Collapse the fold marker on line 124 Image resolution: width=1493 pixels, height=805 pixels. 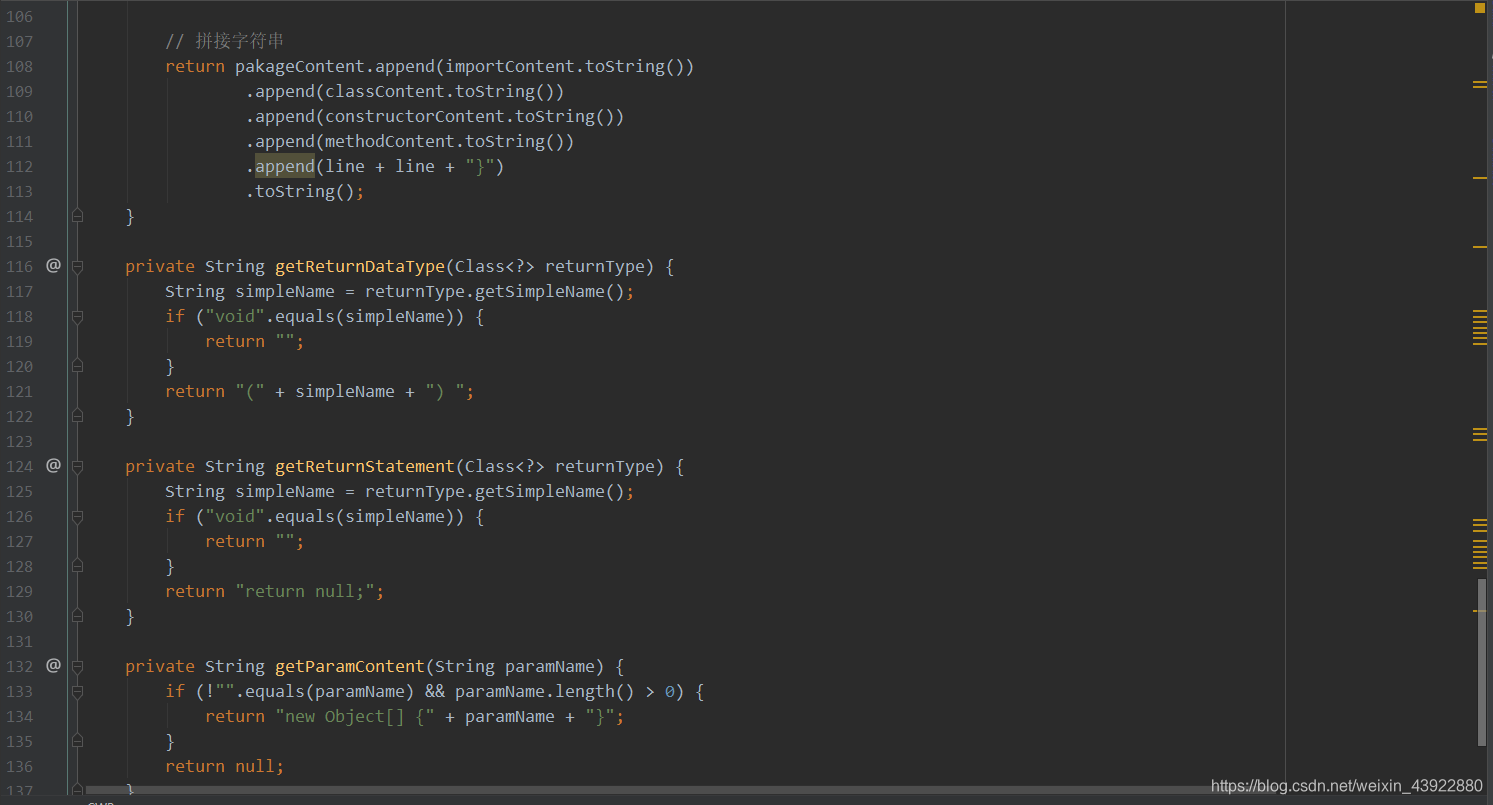77,467
